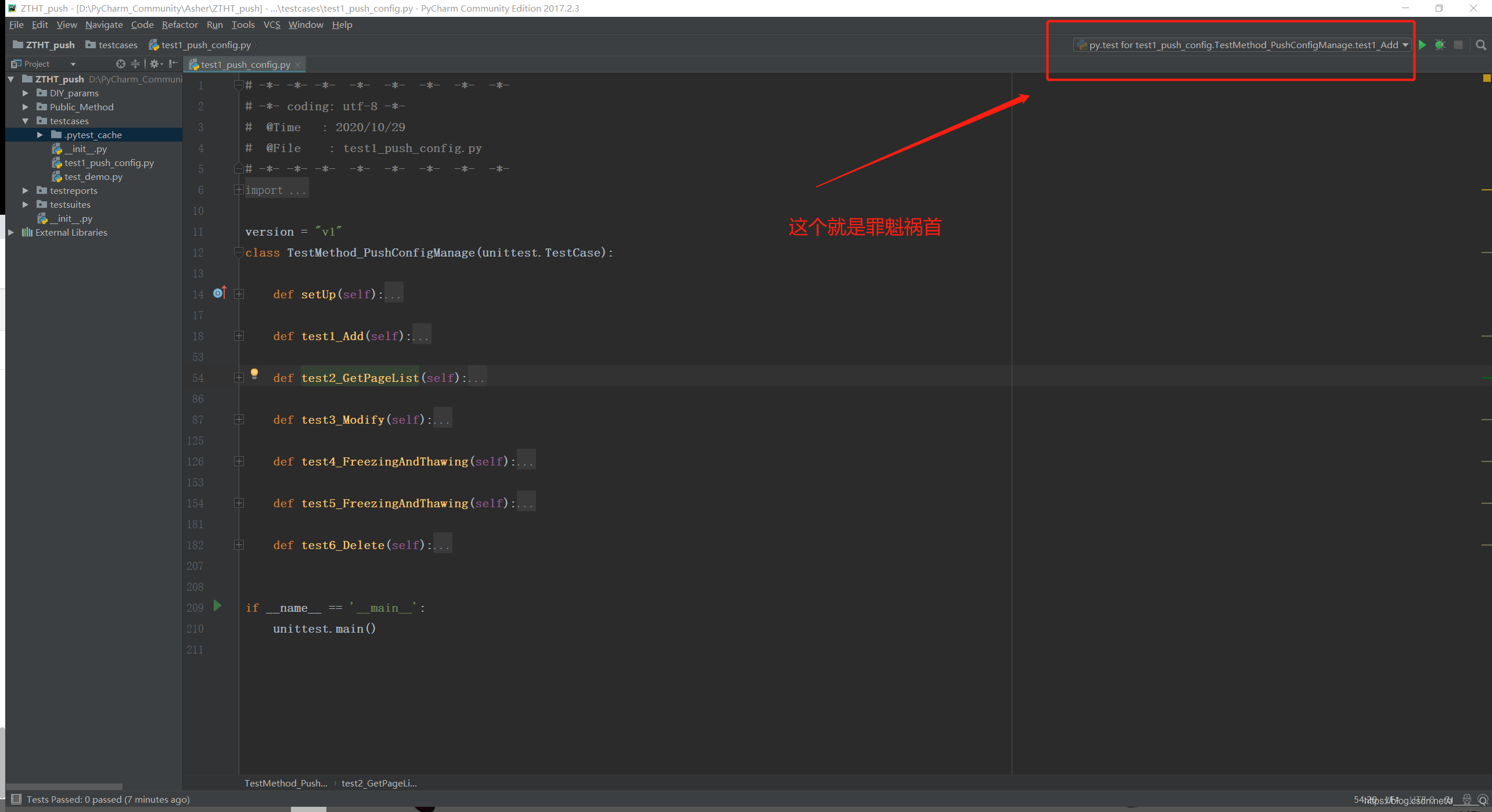This screenshot has height=812, width=1492.
Task: Select __init__.py inside testcases folder
Action: [86, 149]
